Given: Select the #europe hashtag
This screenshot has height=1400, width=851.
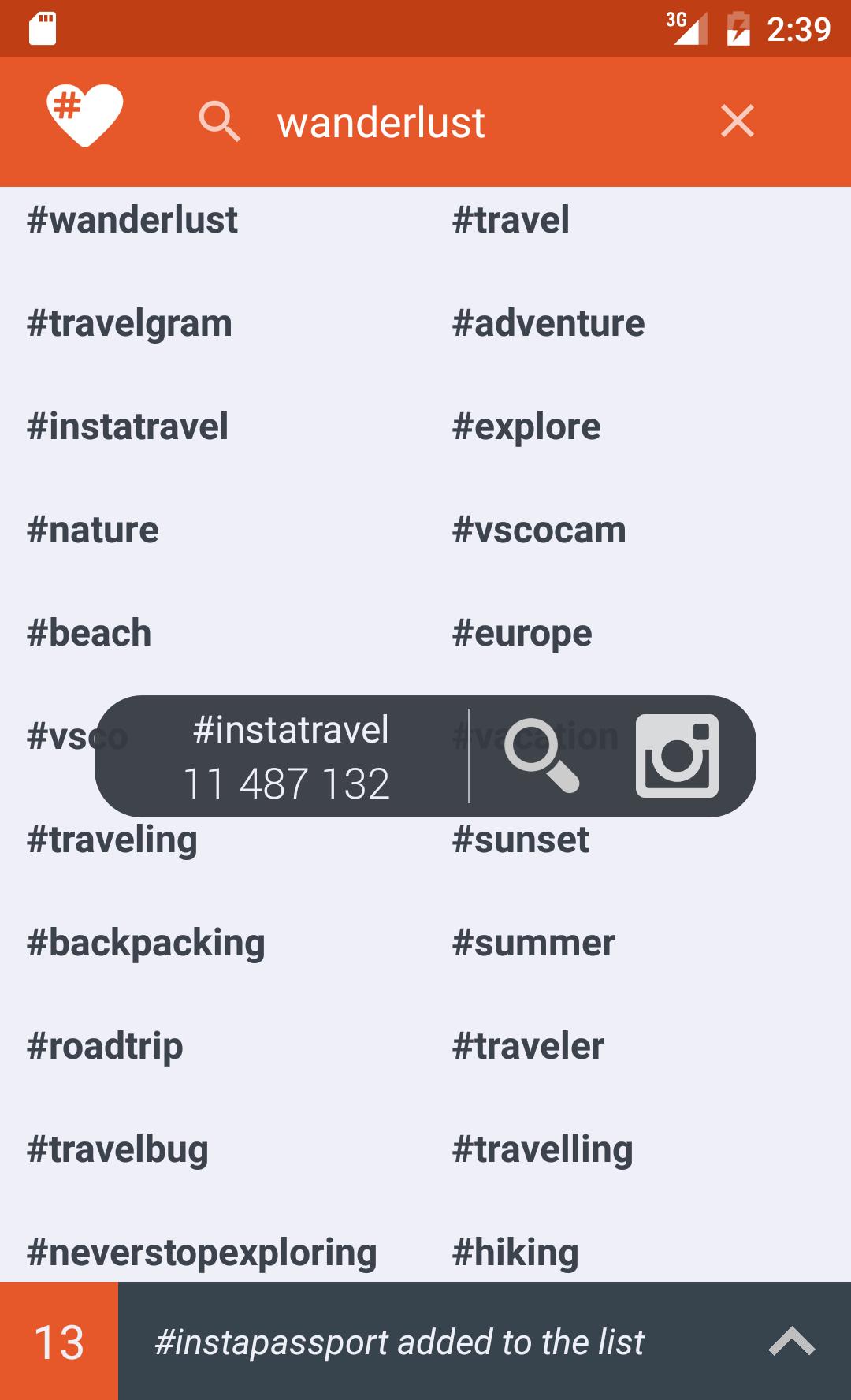Looking at the screenshot, I should pos(522,633).
